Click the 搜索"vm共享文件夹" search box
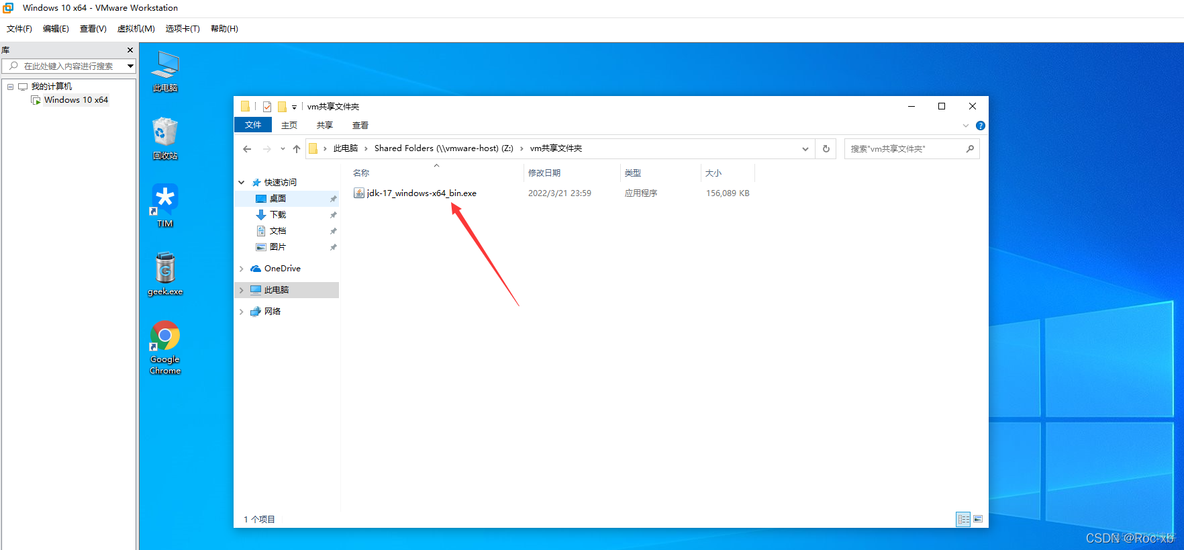 point(913,149)
